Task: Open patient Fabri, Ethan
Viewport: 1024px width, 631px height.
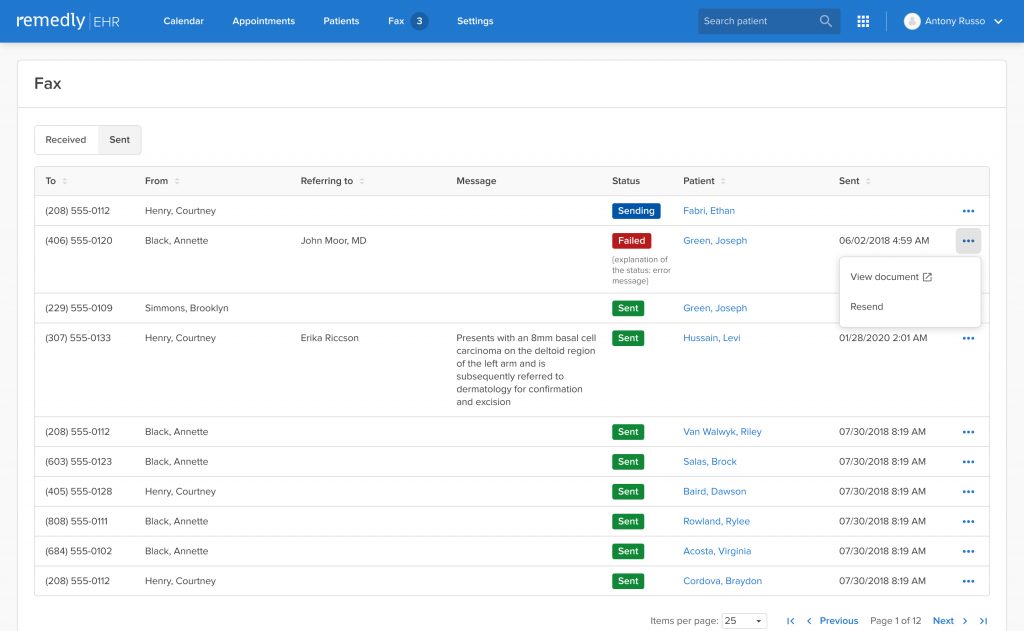Action: coord(709,211)
